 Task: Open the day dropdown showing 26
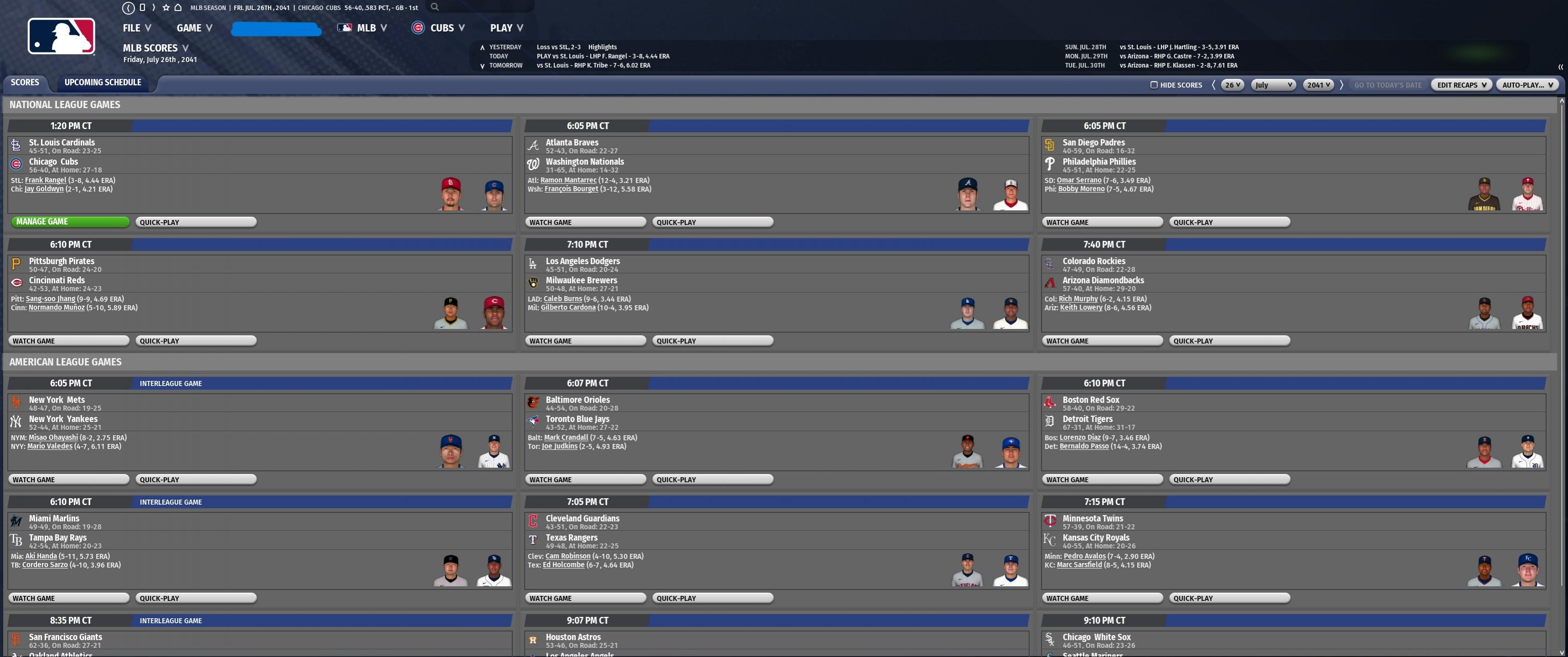tap(1232, 85)
